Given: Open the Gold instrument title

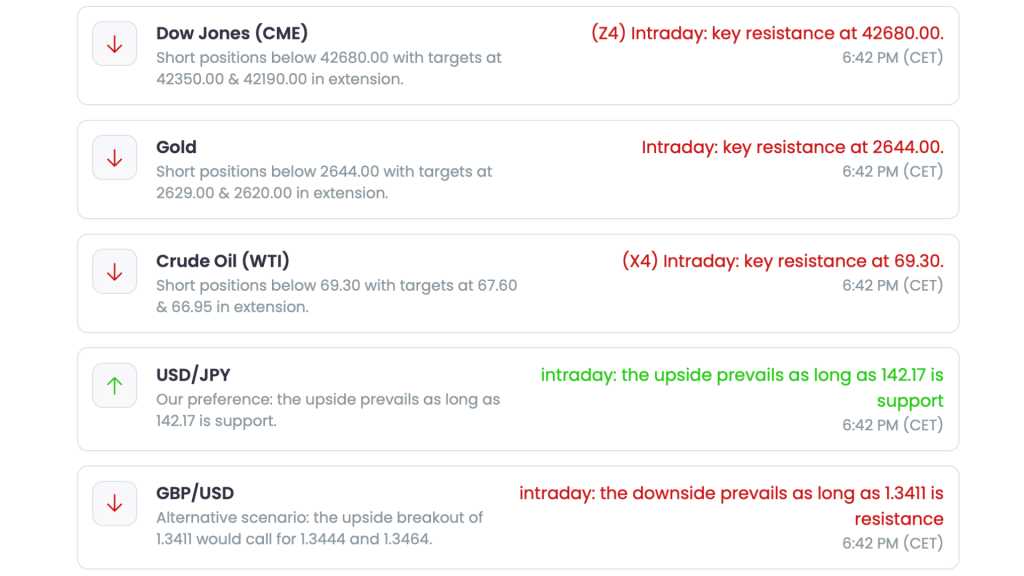Looking at the screenshot, I should [x=176, y=147].
